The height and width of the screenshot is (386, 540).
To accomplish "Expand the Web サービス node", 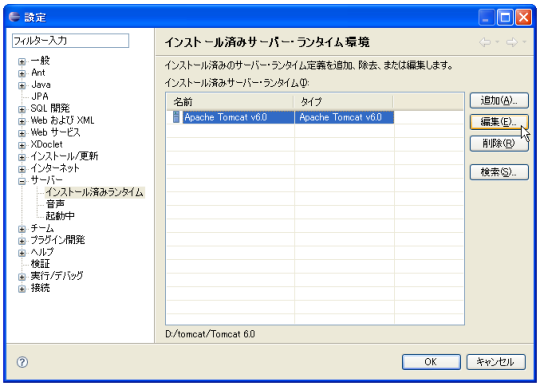I will [x=22, y=133].
